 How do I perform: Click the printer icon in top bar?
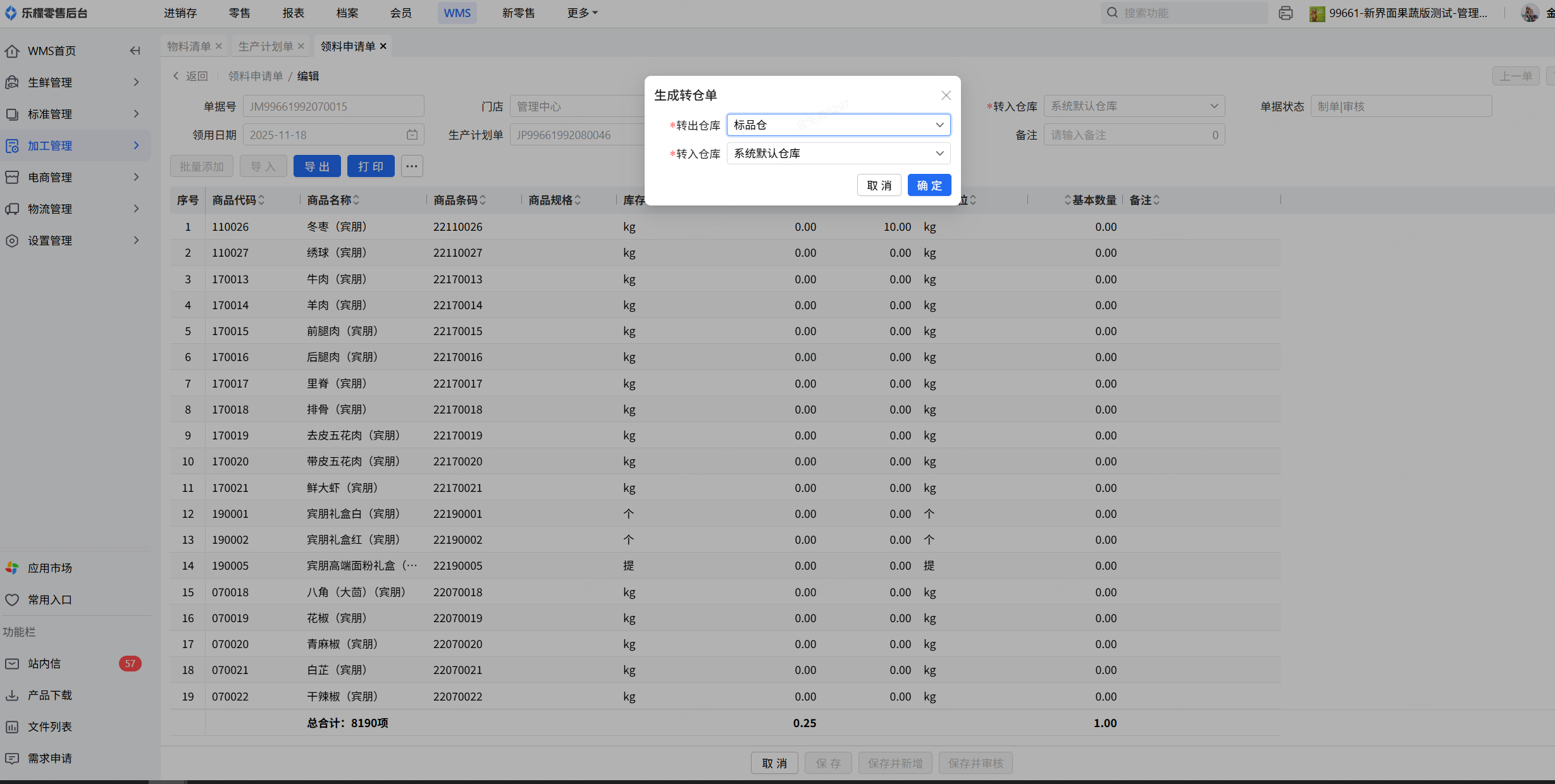[x=1285, y=13]
